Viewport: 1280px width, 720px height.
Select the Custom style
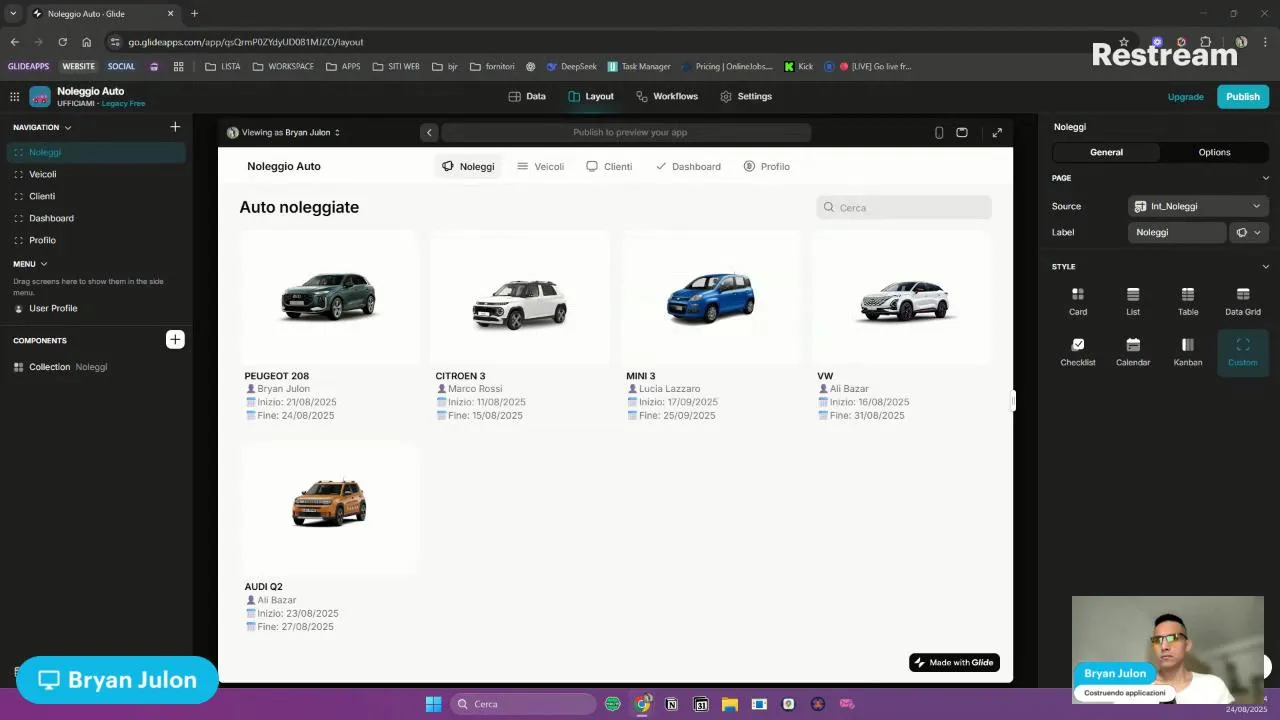[x=1243, y=352]
